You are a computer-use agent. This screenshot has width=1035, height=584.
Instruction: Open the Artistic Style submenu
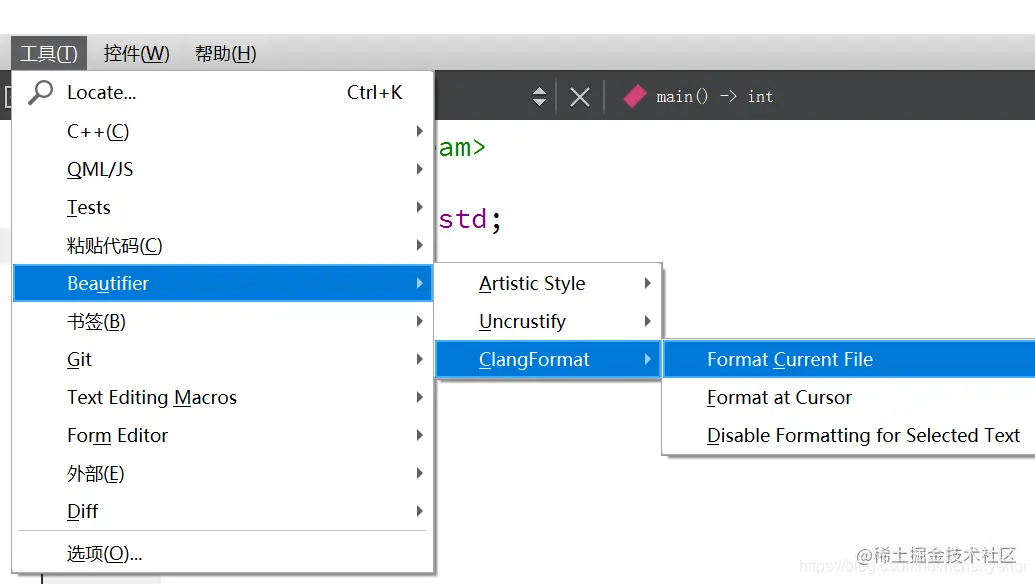[549, 283]
